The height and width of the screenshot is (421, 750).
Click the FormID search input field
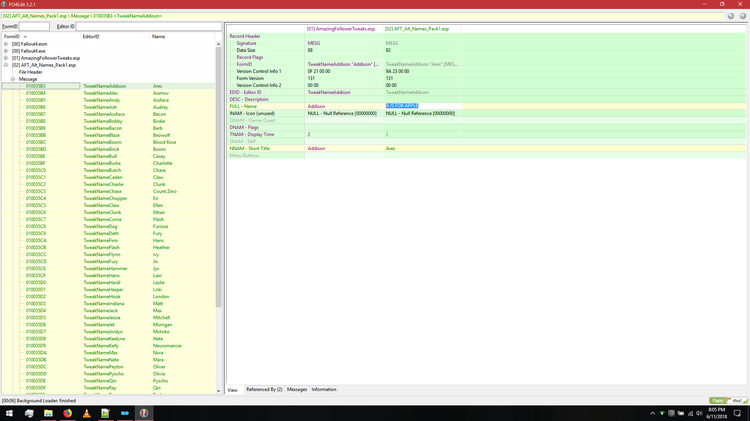point(34,26)
